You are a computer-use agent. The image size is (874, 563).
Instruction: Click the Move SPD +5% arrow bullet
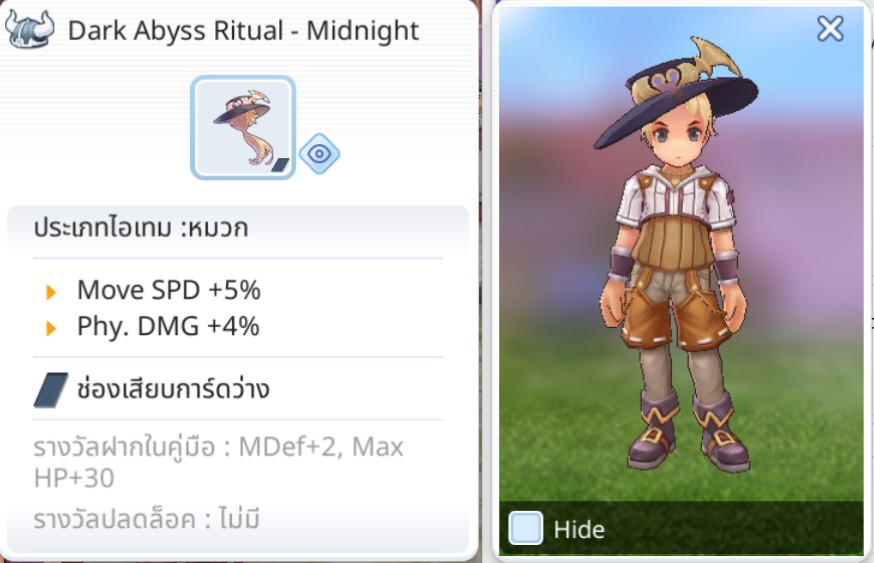(x=51, y=292)
